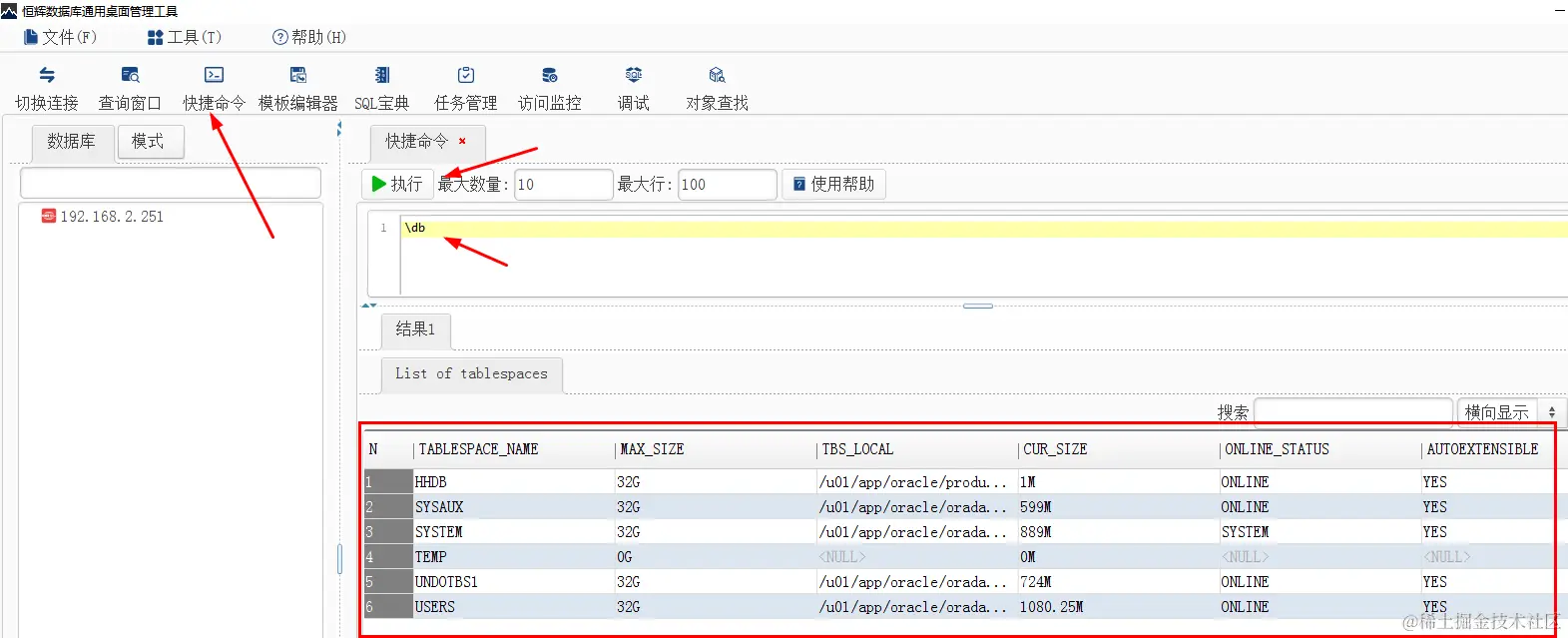Open the 帮助(H) menu
The image size is (1568, 638).
[309, 37]
